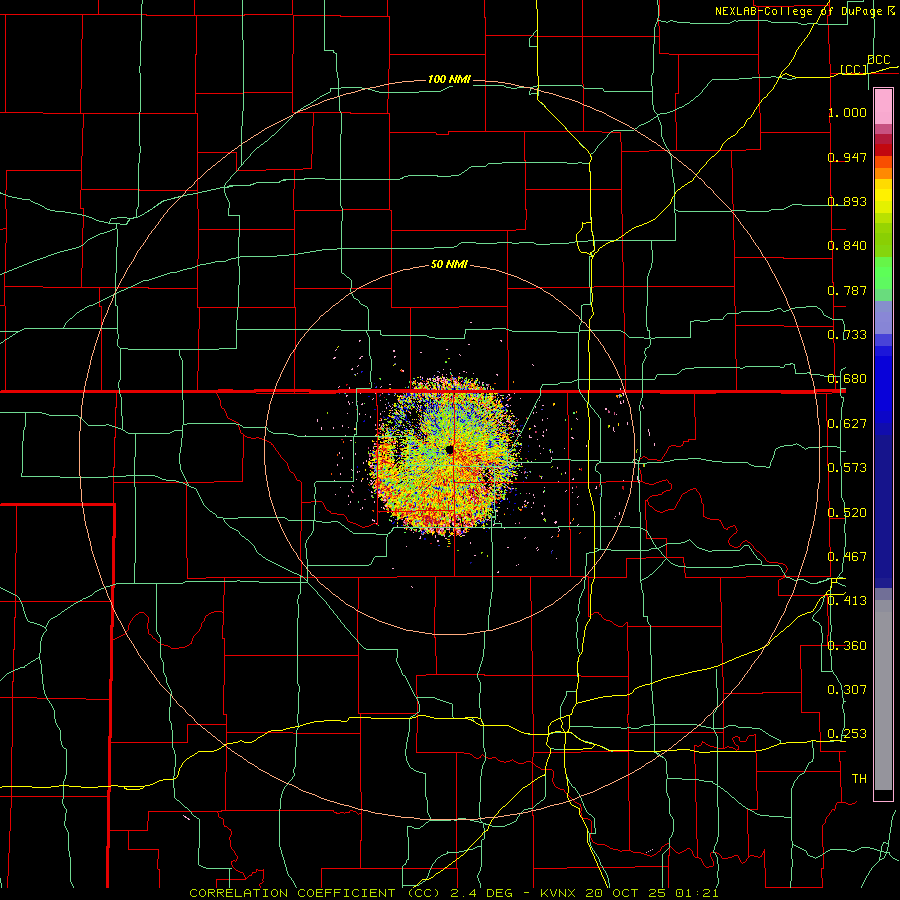Click the 0.680 color scale label
This screenshot has height=900, width=900.
click(x=847, y=379)
